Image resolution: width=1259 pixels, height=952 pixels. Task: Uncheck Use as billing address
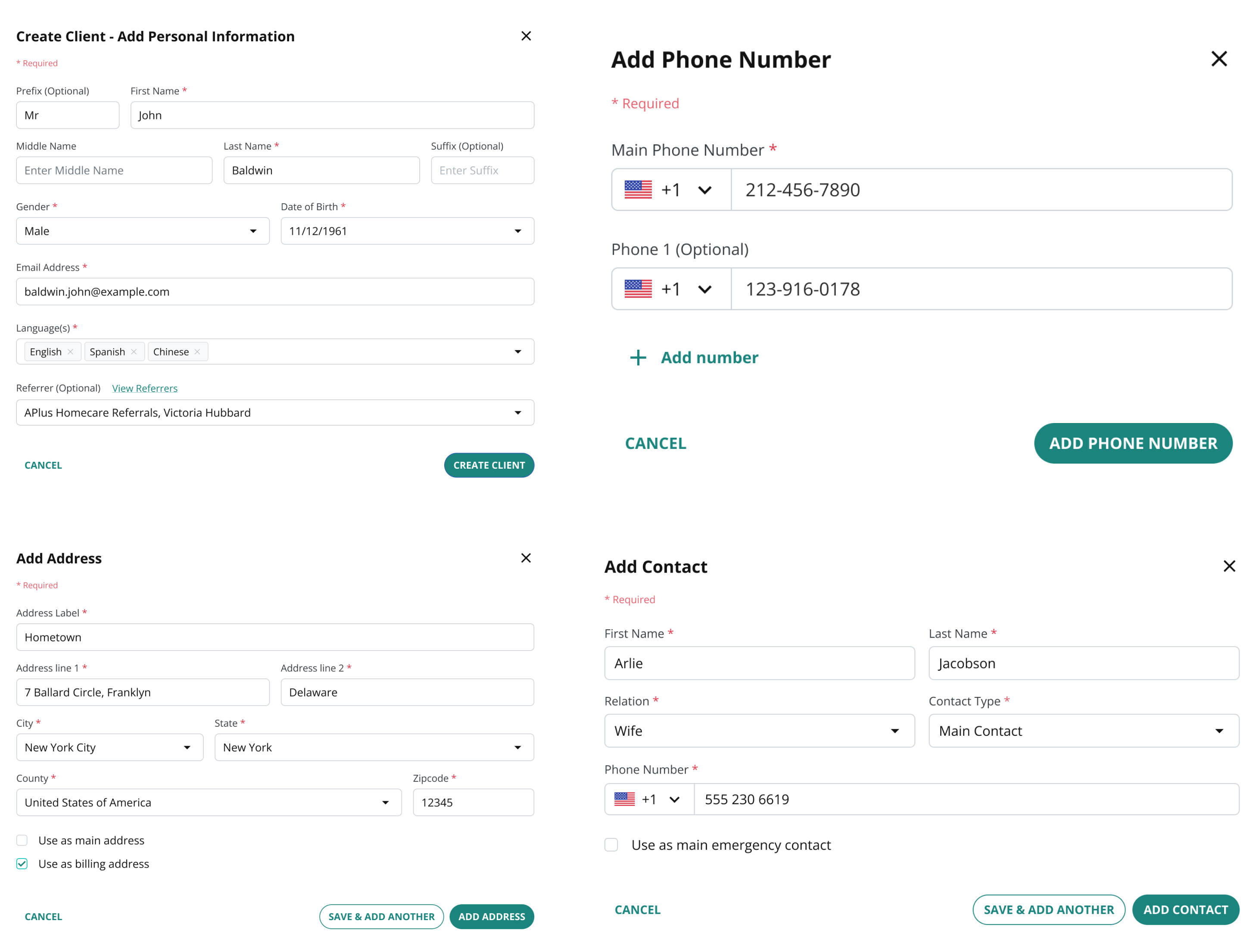coord(22,864)
